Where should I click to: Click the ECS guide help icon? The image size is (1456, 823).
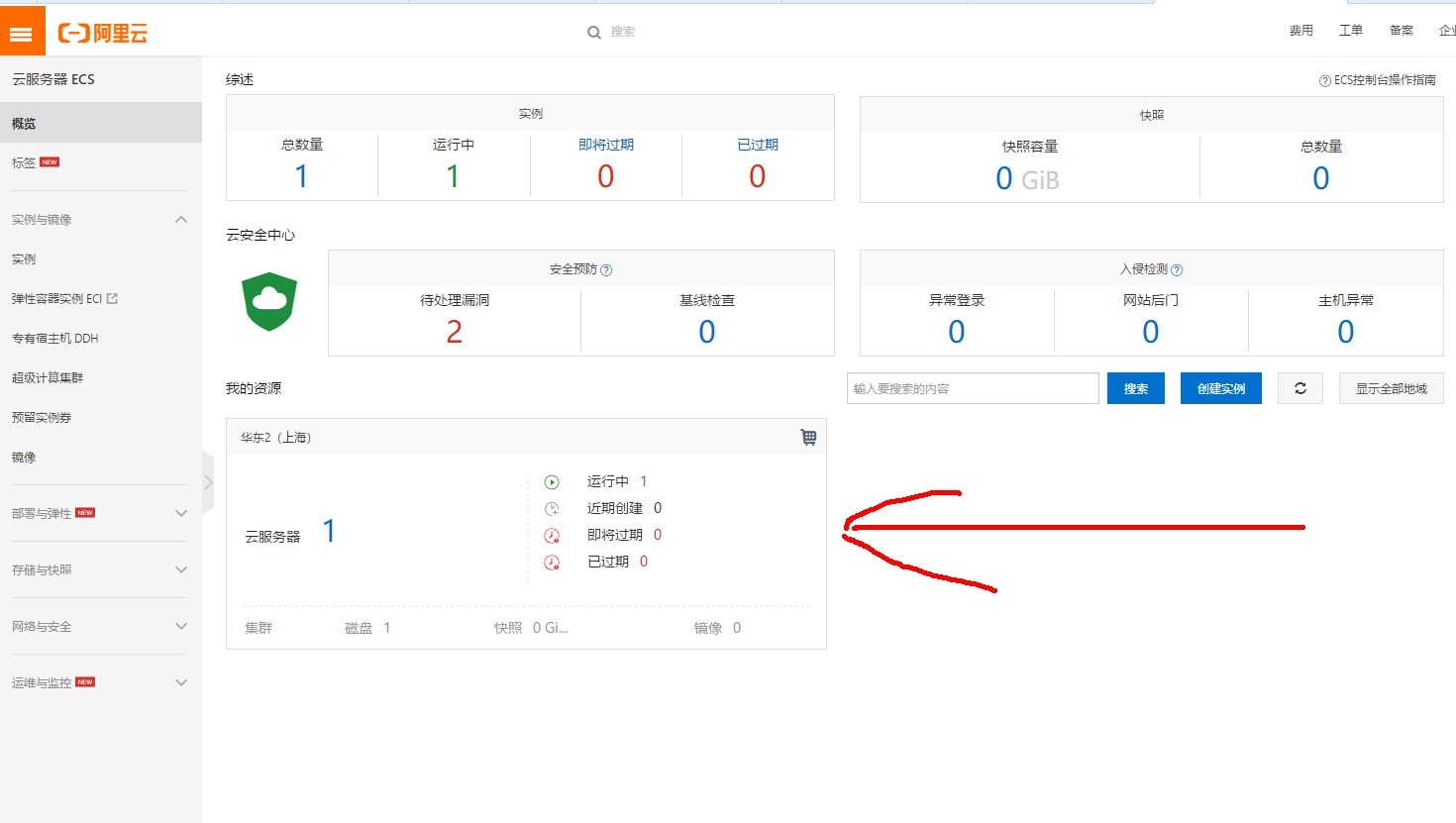(x=1324, y=81)
